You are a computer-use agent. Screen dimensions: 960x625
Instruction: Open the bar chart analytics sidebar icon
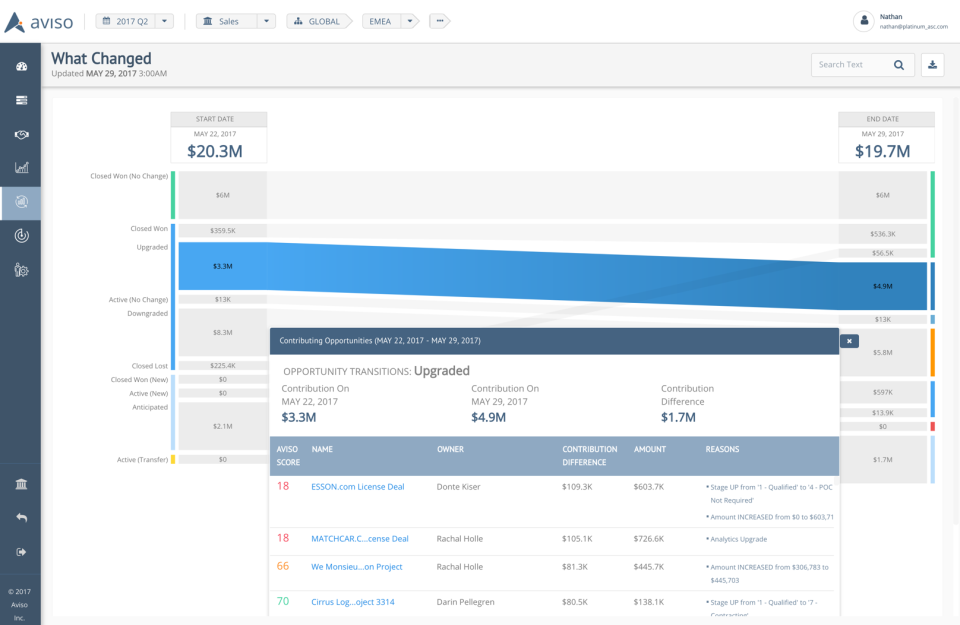pyautogui.click(x=21, y=168)
